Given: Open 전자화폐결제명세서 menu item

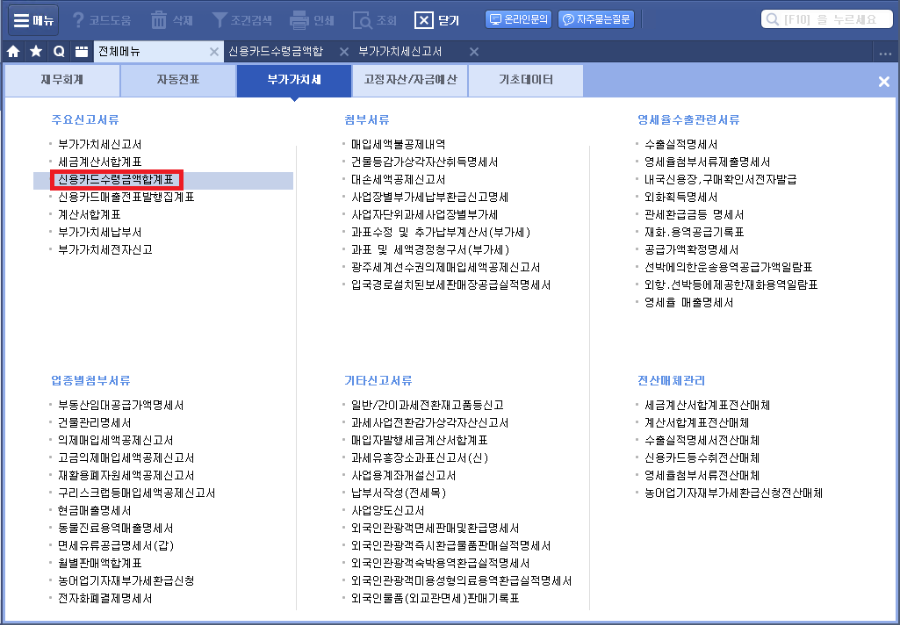Looking at the screenshot, I should 105,599.
